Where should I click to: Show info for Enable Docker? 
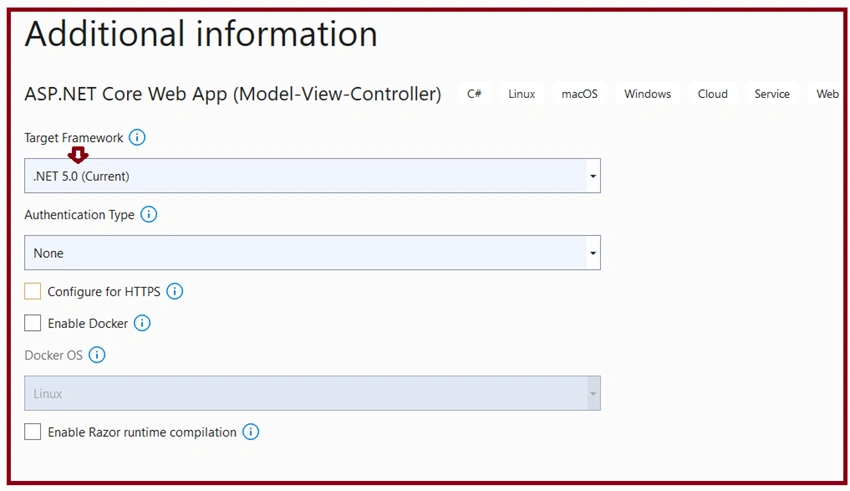point(142,324)
